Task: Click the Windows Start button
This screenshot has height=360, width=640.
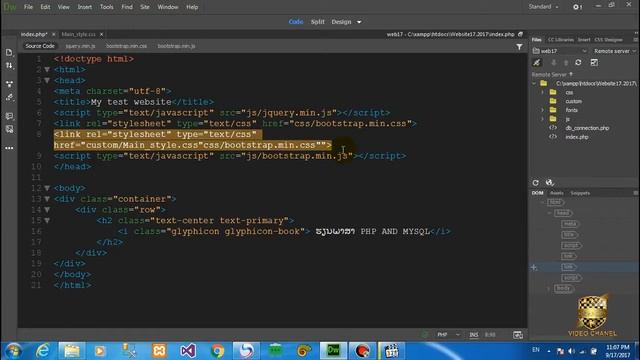Action: (x=13, y=351)
